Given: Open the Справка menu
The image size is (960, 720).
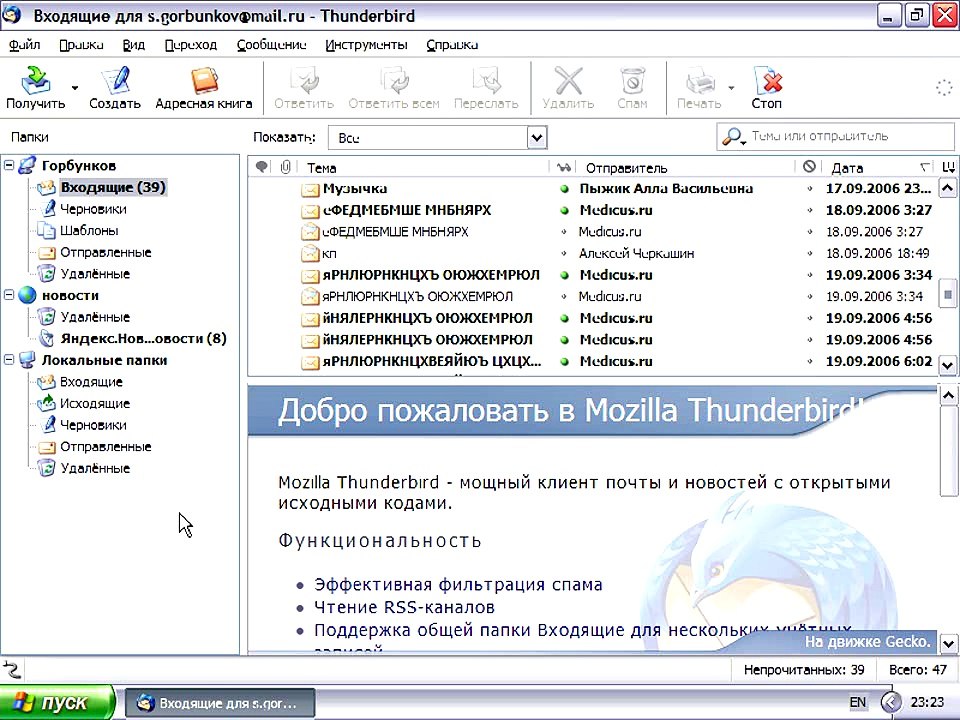Looking at the screenshot, I should click(452, 45).
